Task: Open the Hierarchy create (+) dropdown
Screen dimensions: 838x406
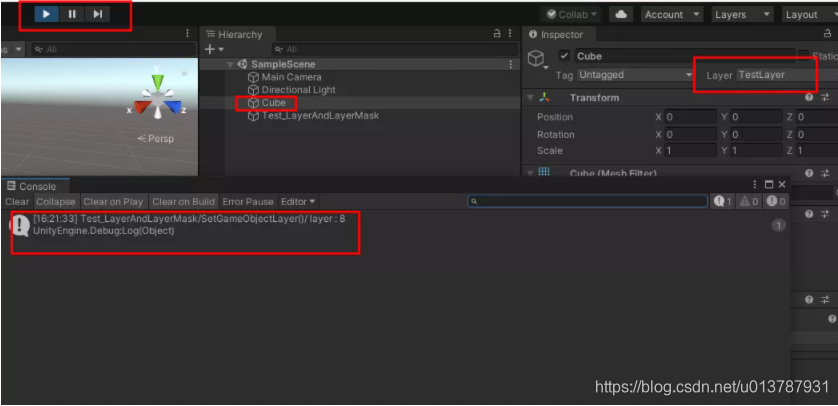Action: pyautogui.click(x=214, y=49)
